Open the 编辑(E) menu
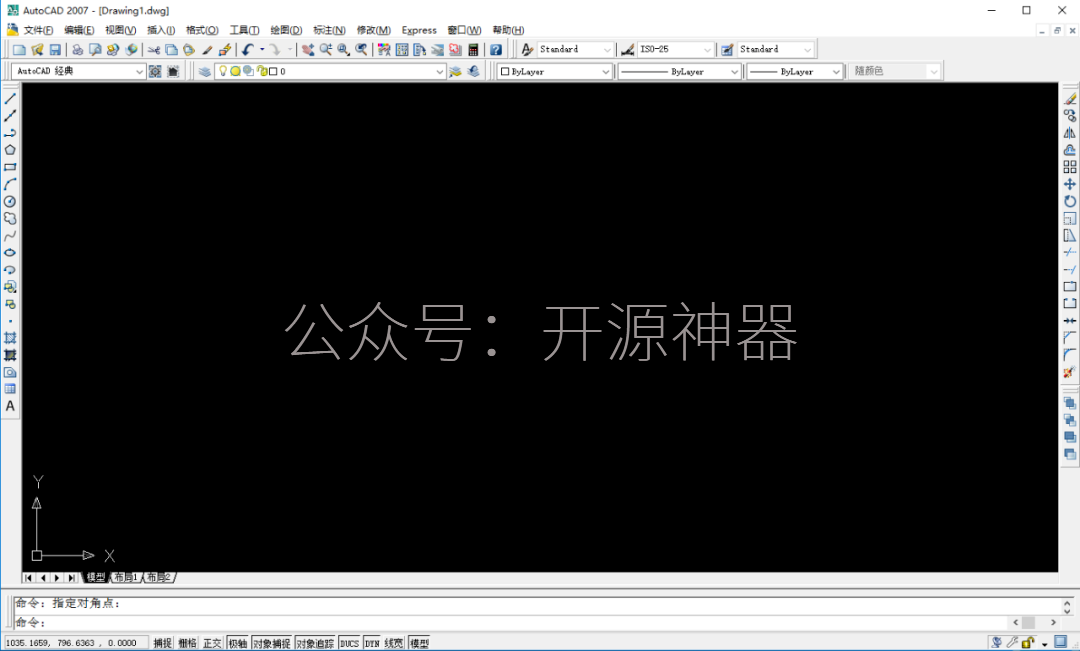 [x=79, y=30]
